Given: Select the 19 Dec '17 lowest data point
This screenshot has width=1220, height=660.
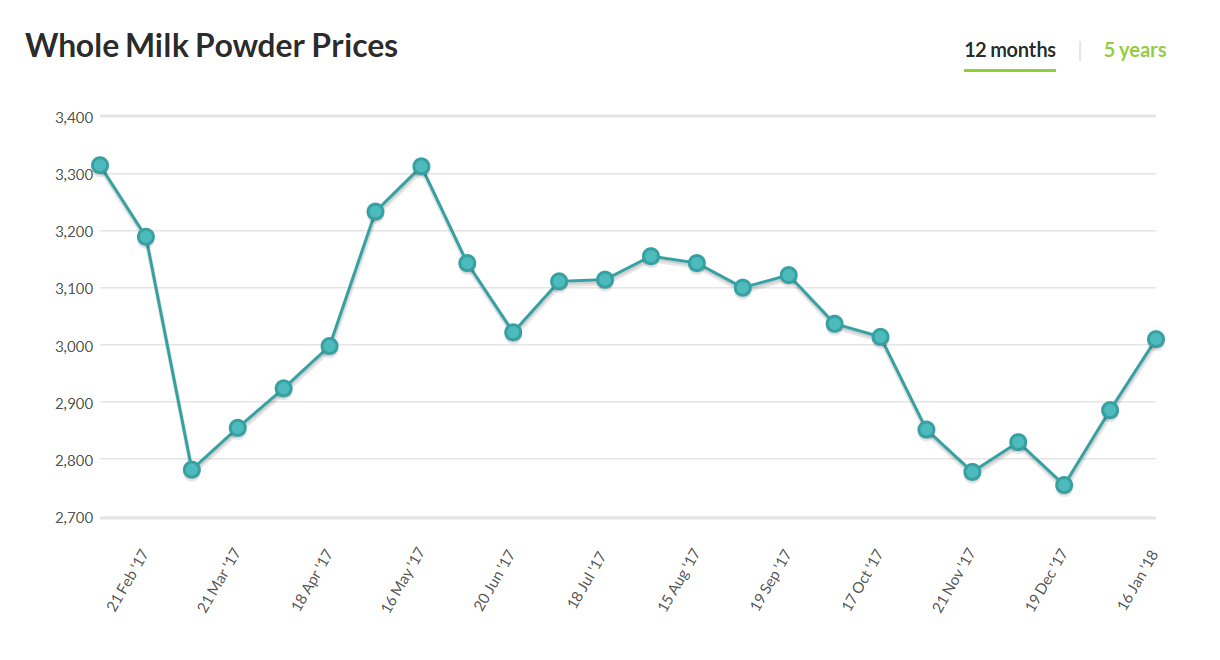Looking at the screenshot, I should [1064, 485].
